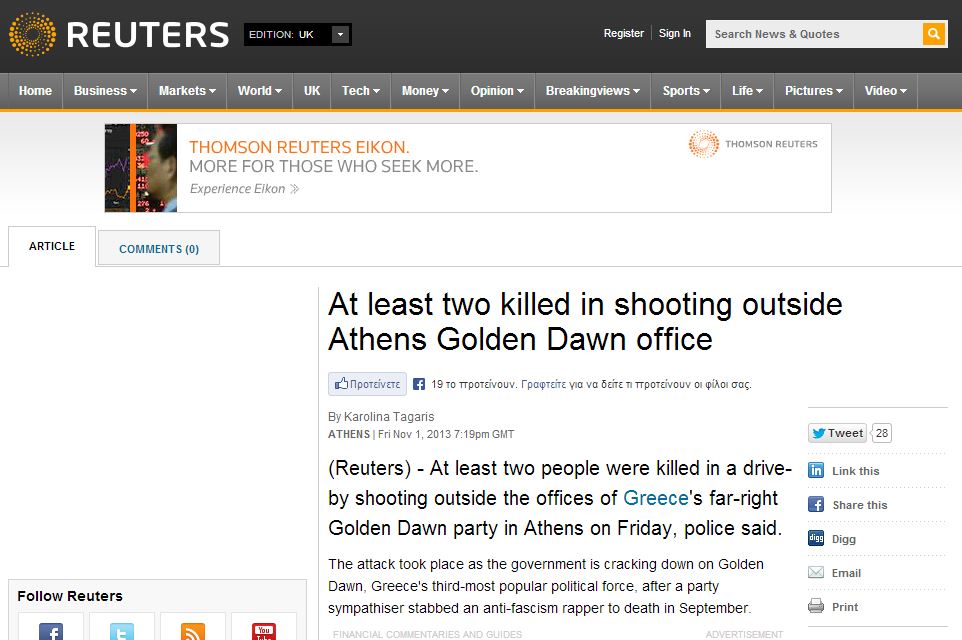Click the Facebook Share this icon

816,505
